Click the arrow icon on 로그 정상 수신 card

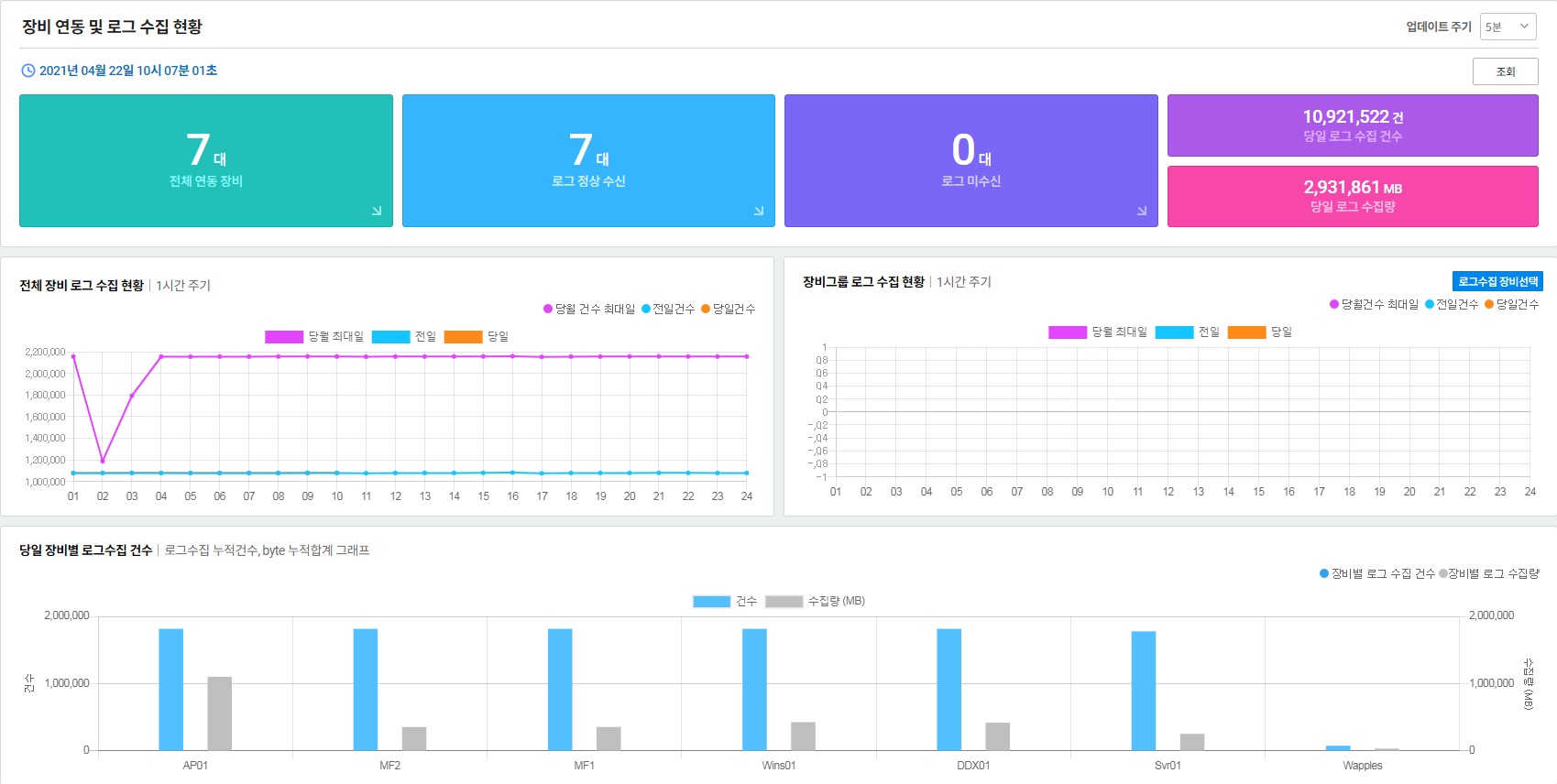759,211
